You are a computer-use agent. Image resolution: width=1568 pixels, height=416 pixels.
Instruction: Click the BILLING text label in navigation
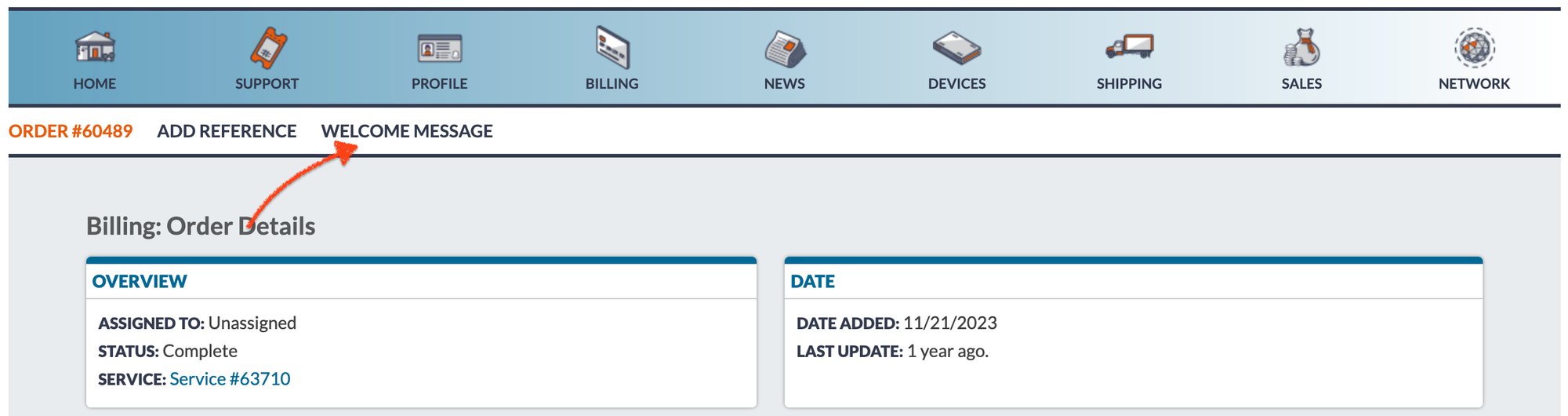point(612,84)
